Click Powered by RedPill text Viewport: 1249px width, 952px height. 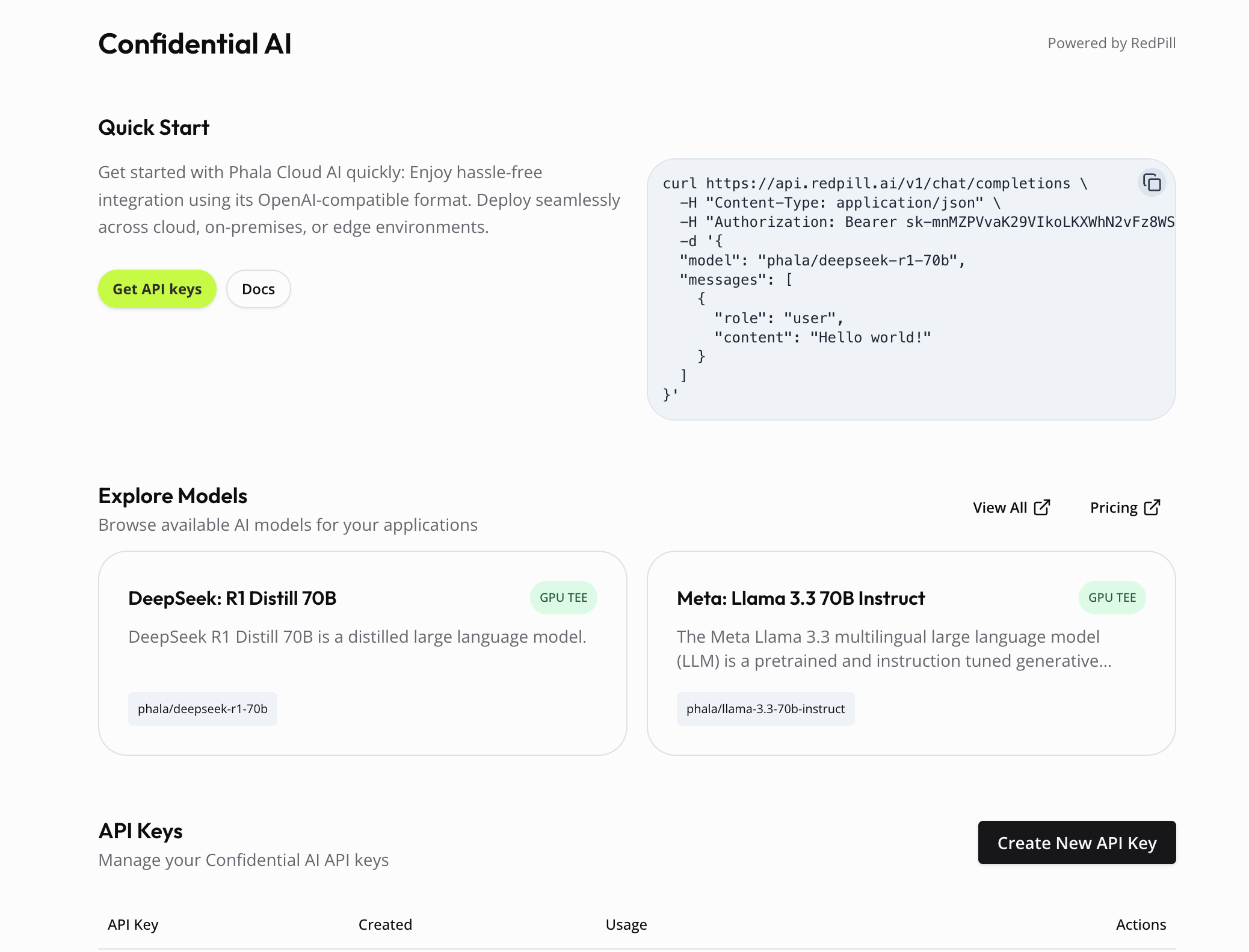point(1111,43)
